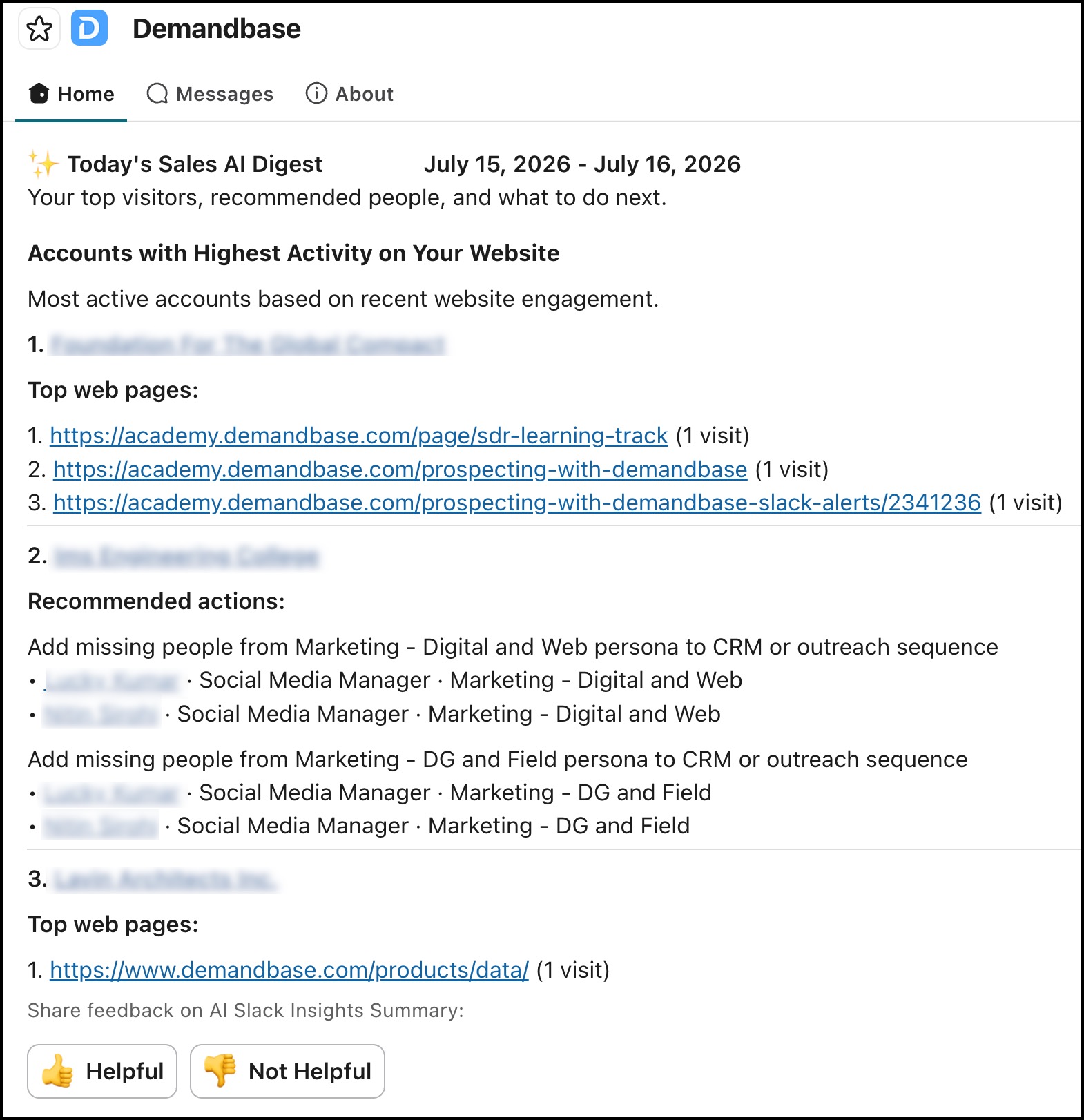1084x1120 pixels.
Task: Open the third blurred account name link
Action: [x=166, y=880]
